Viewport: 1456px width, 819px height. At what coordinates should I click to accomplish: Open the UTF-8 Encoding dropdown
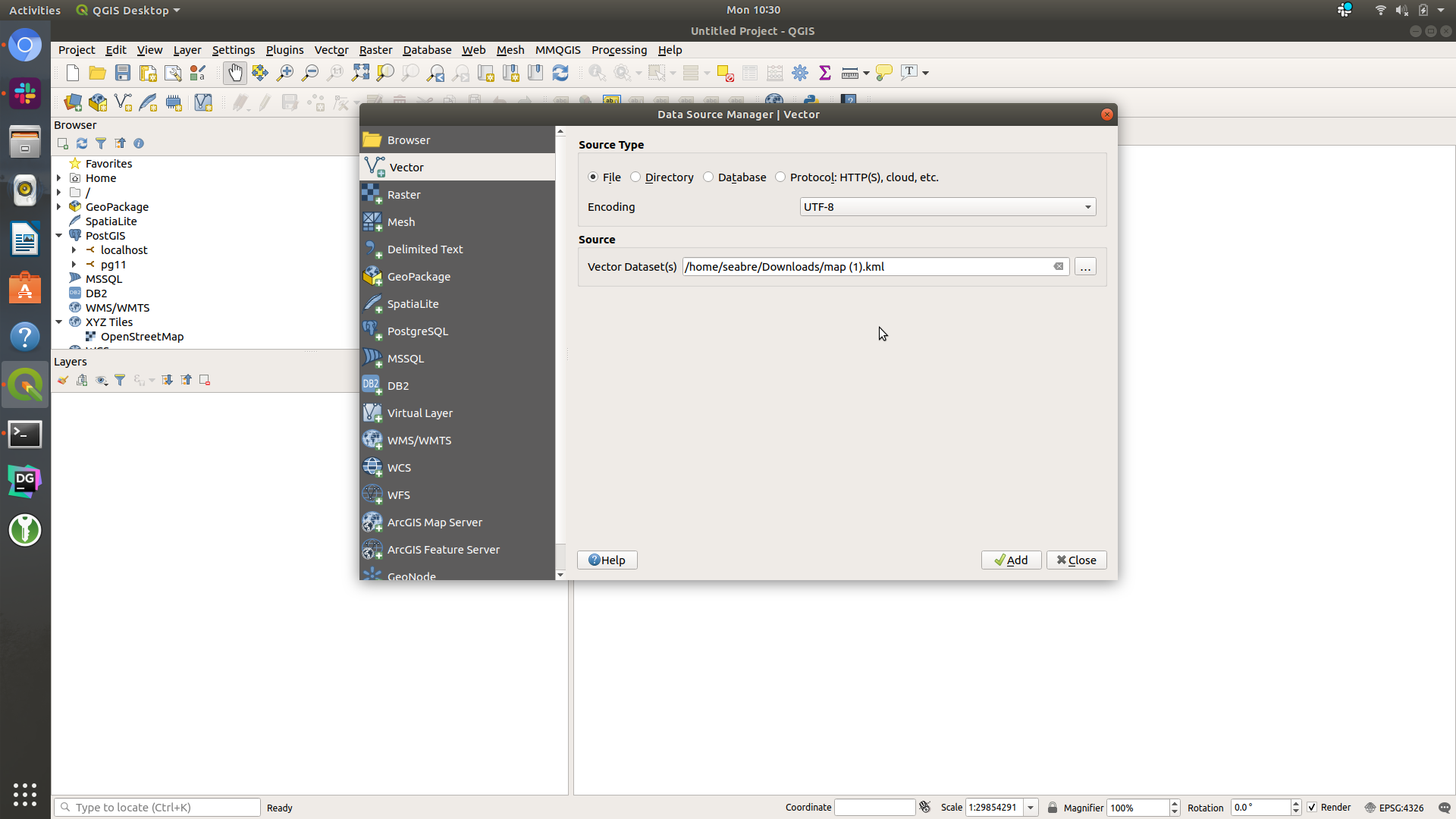coord(947,207)
